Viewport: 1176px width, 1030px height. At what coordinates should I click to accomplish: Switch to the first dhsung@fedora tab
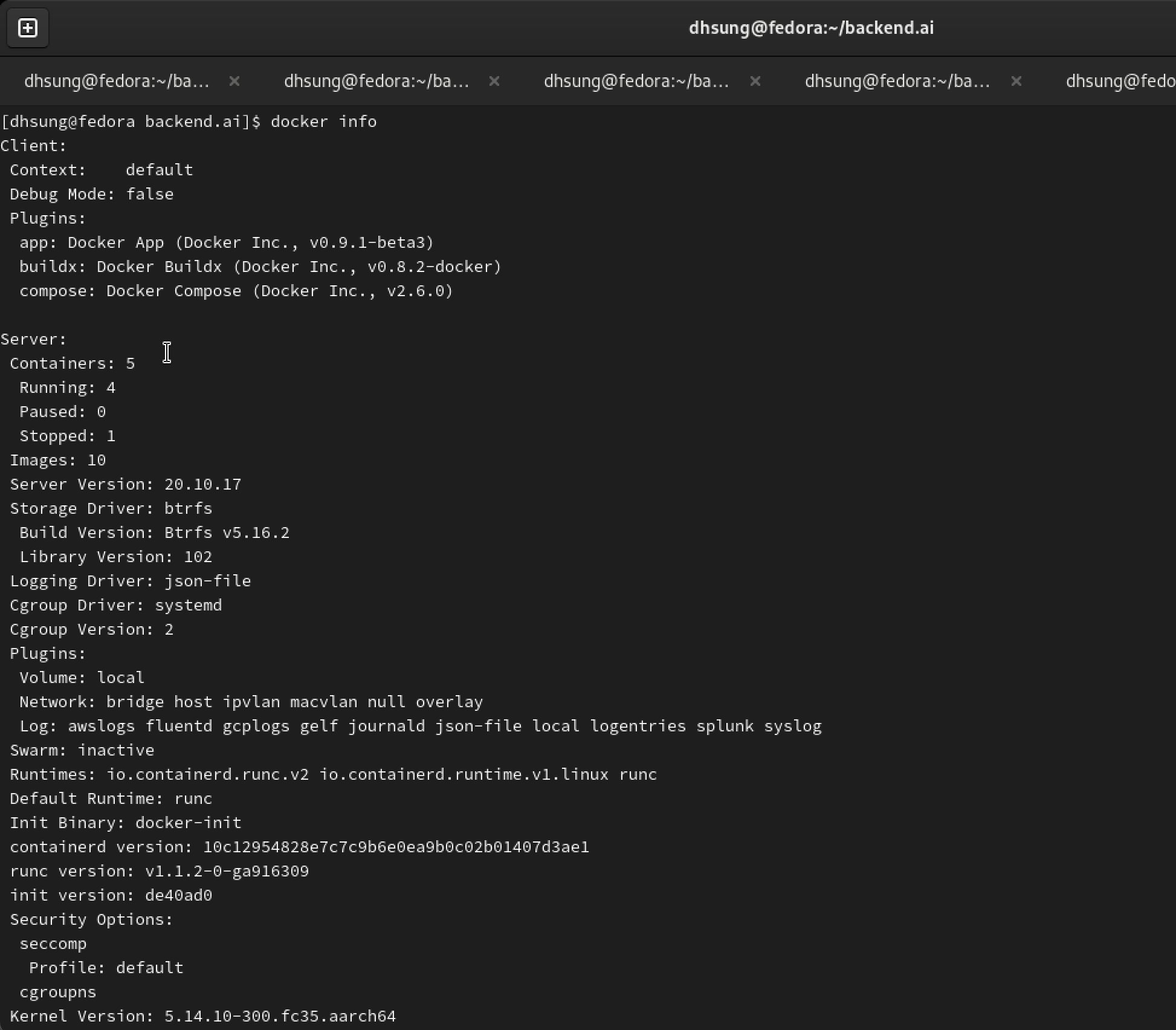pyautogui.click(x=115, y=81)
